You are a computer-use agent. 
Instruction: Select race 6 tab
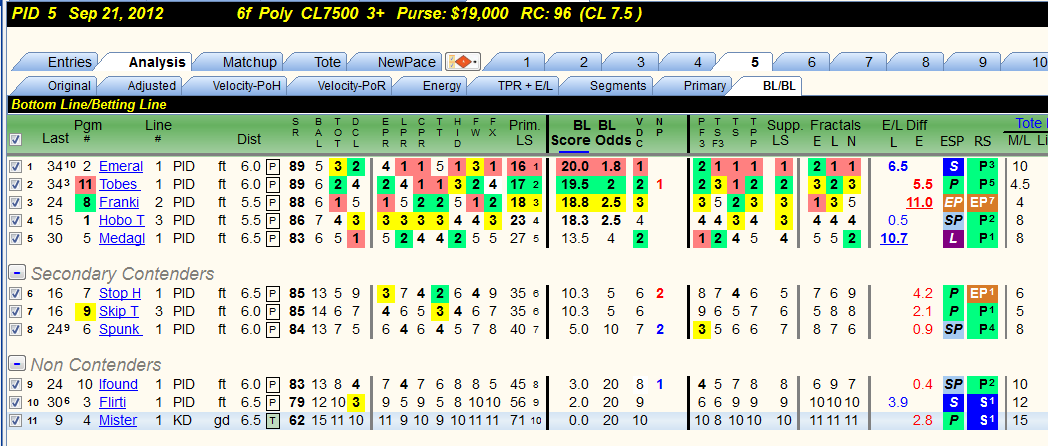(x=811, y=62)
